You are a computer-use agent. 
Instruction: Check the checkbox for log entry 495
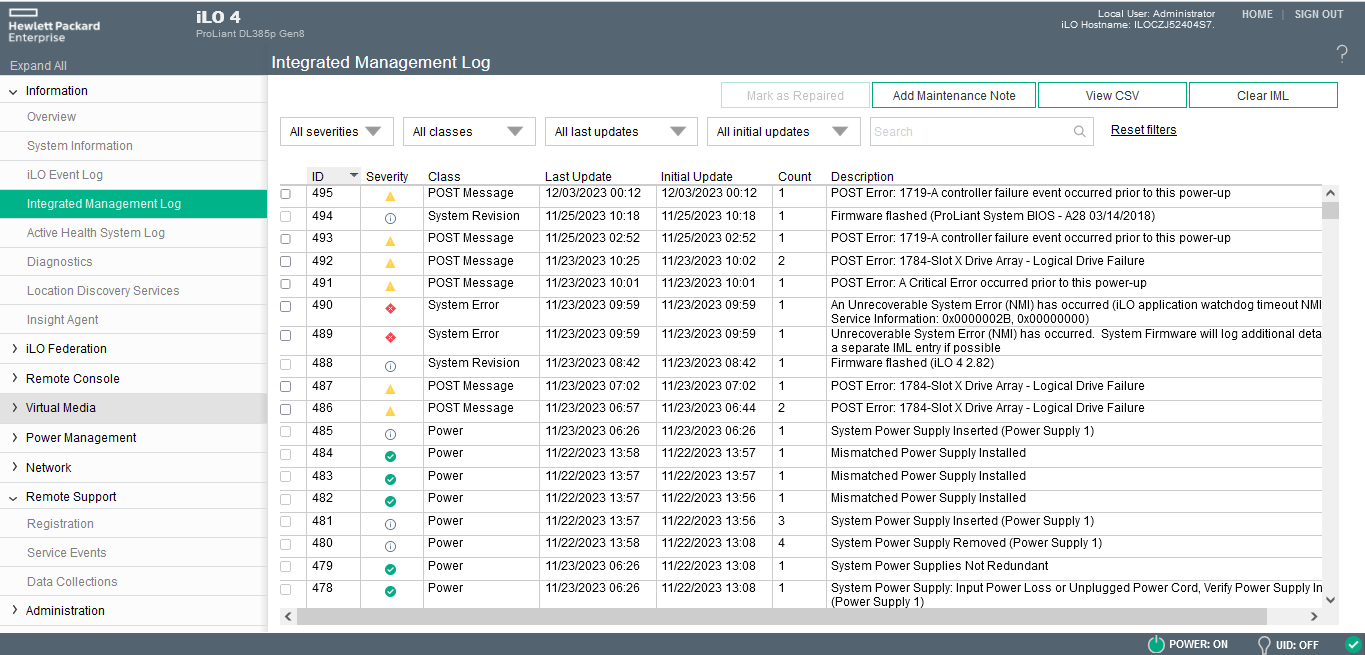click(286, 194)
